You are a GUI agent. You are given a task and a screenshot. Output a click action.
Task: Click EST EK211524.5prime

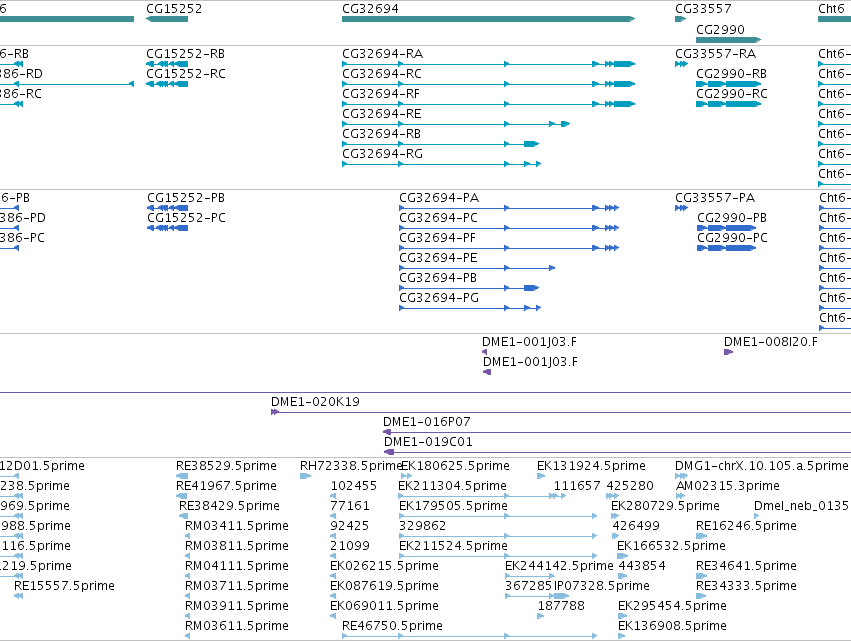click(x=453, y=547)
